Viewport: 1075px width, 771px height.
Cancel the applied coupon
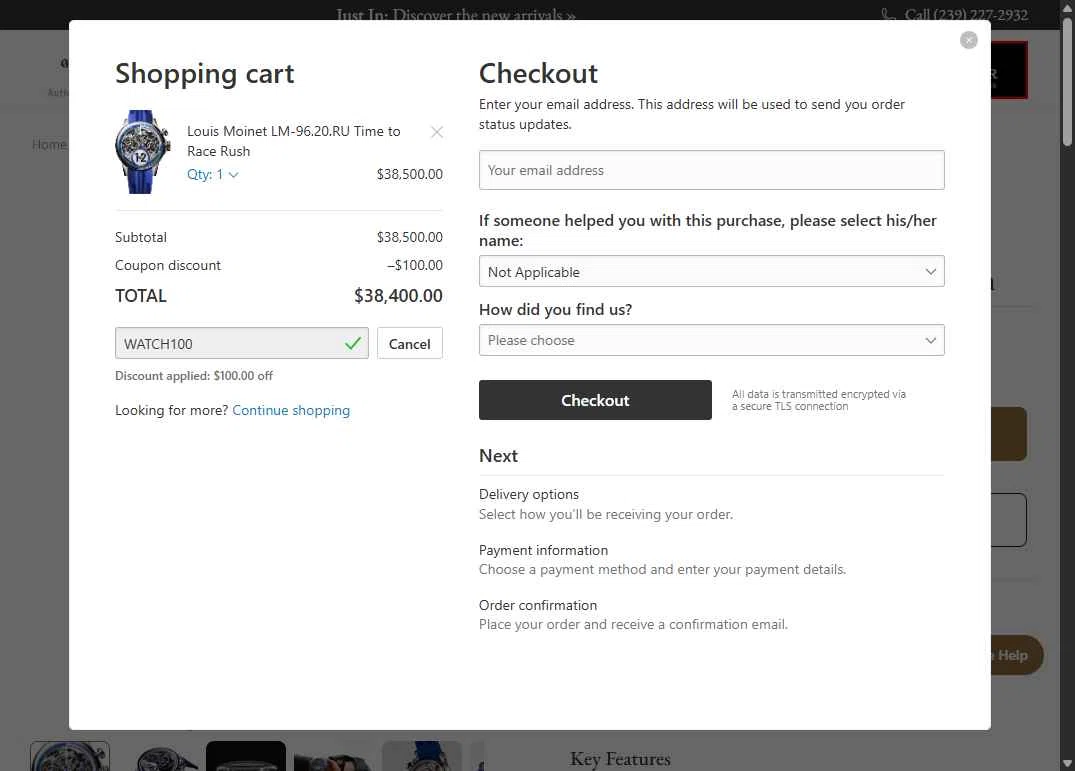409,343
